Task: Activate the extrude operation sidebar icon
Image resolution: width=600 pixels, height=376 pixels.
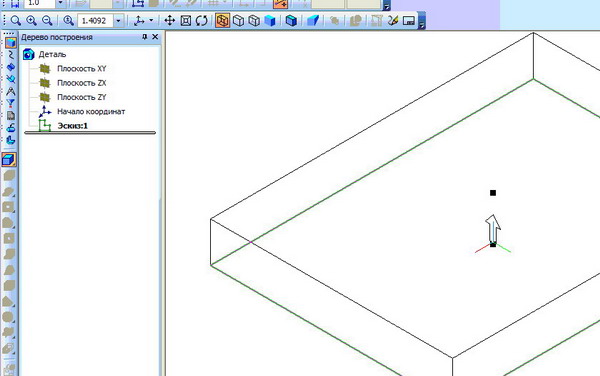Action: point(9,160)
